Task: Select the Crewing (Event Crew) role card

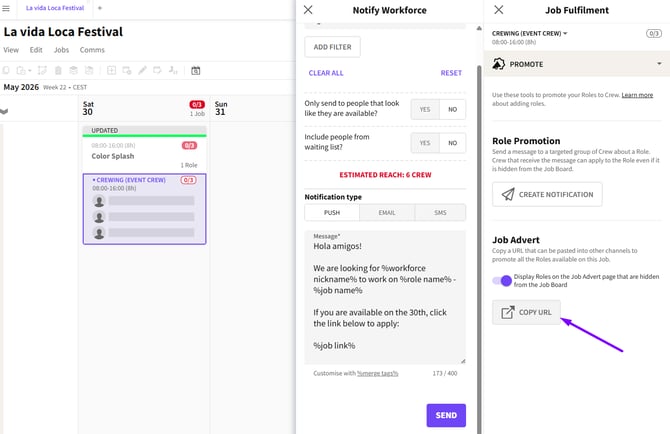Action: pos(144,209)
